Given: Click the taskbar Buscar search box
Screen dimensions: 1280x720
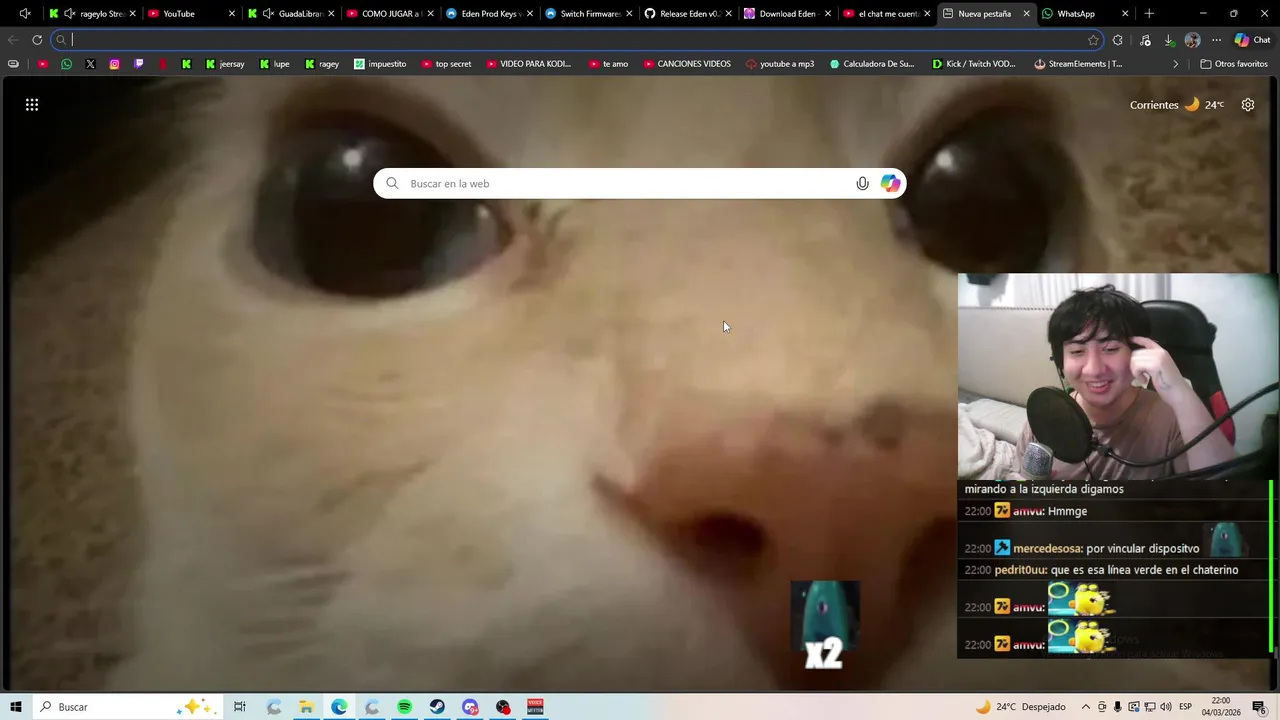Looking at the screenshot, I should click(127, 707).
